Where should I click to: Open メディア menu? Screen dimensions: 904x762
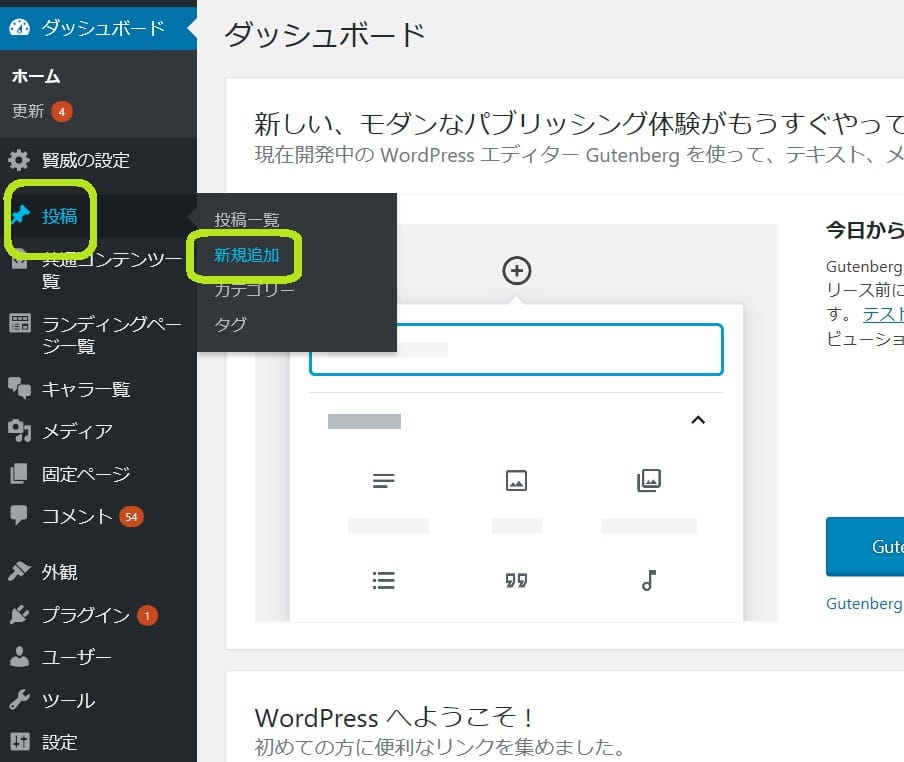coord(98,431)
